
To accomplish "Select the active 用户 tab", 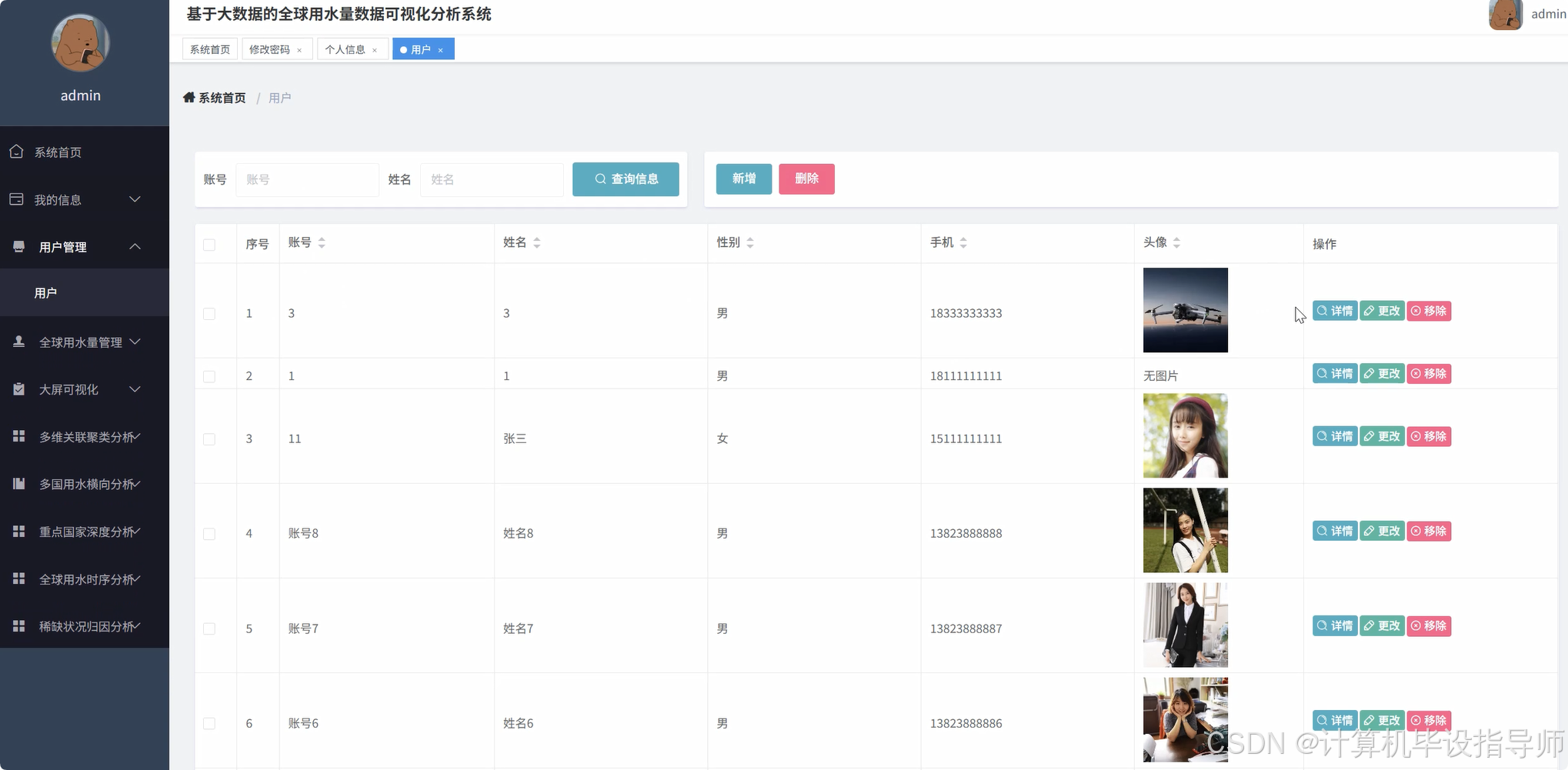I will pos(423,49).
